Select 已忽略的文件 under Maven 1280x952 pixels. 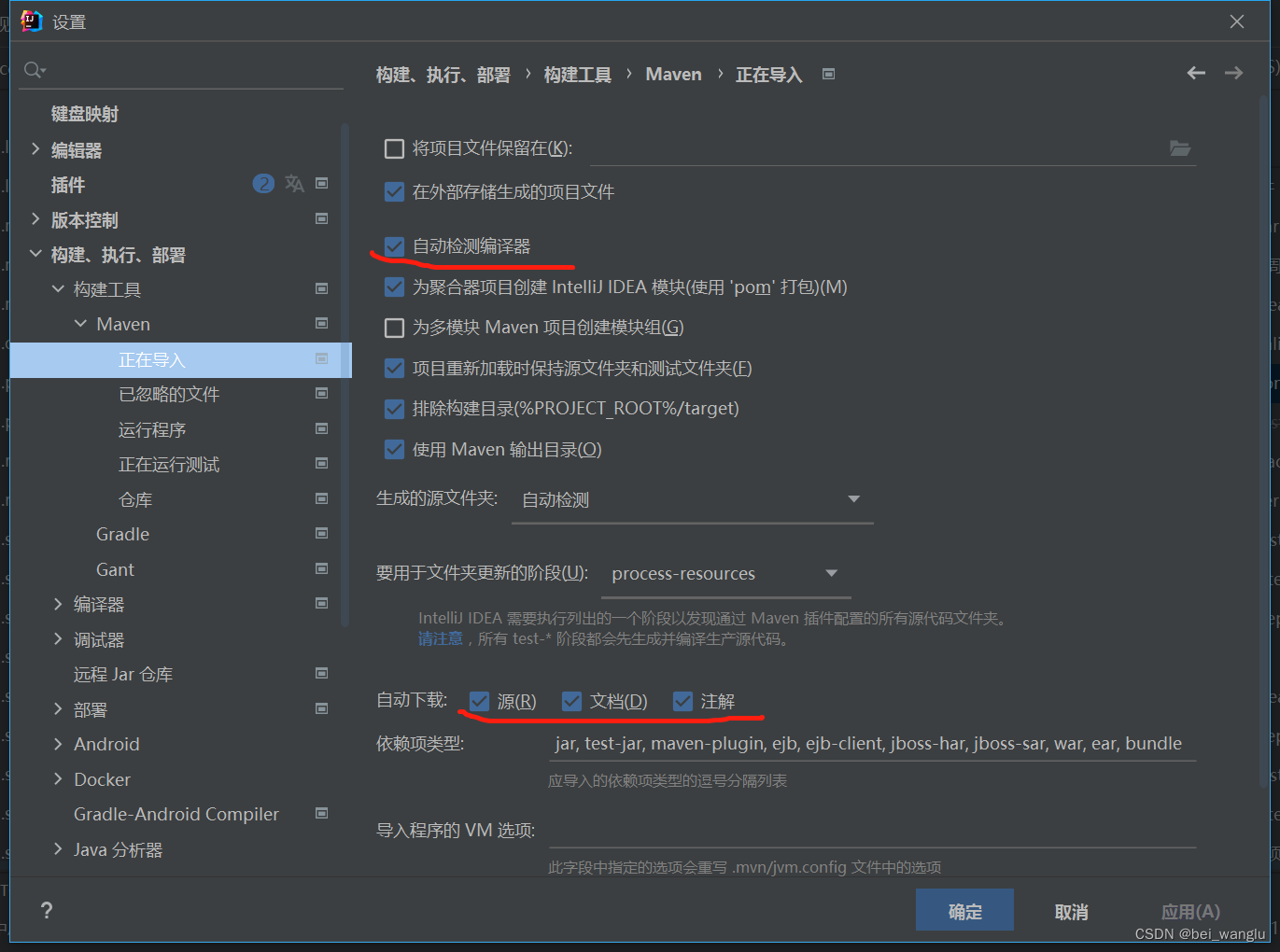pos(169,394)
